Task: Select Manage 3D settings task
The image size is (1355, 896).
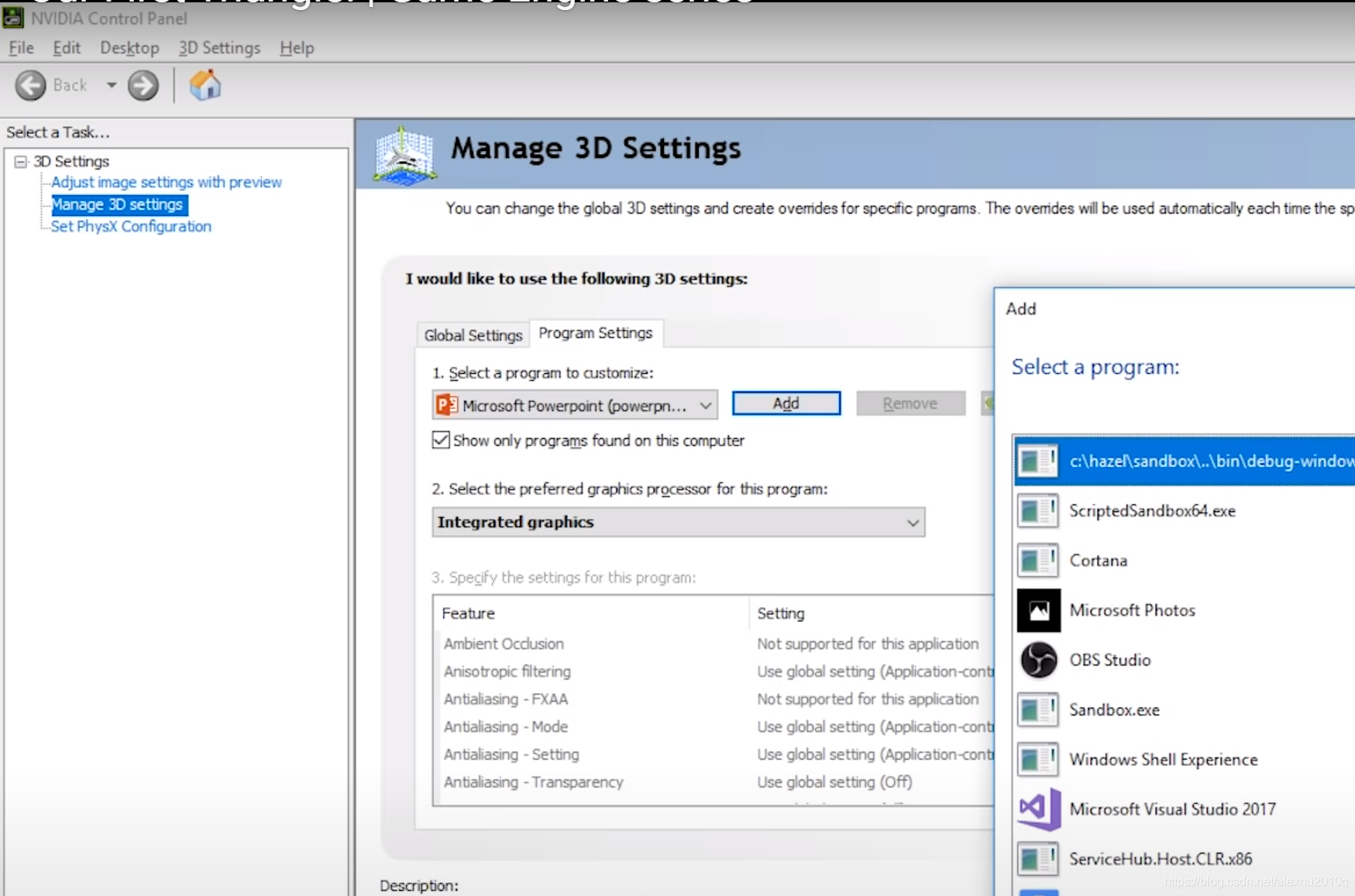Action: [118, 204]
